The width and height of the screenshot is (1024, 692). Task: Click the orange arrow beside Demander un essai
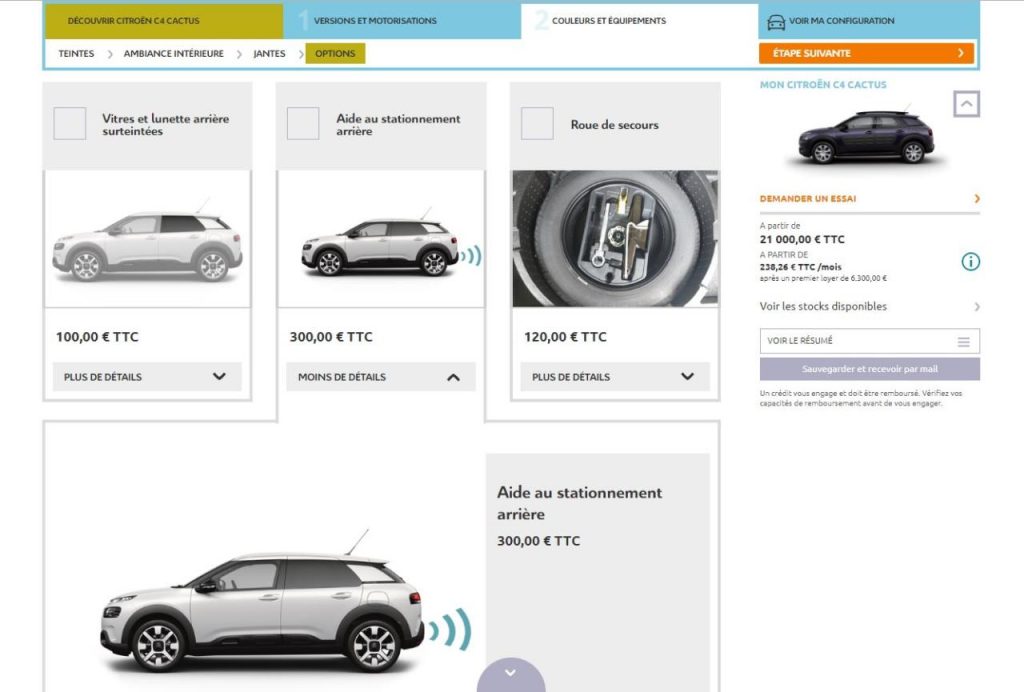(x=977, y=198)
